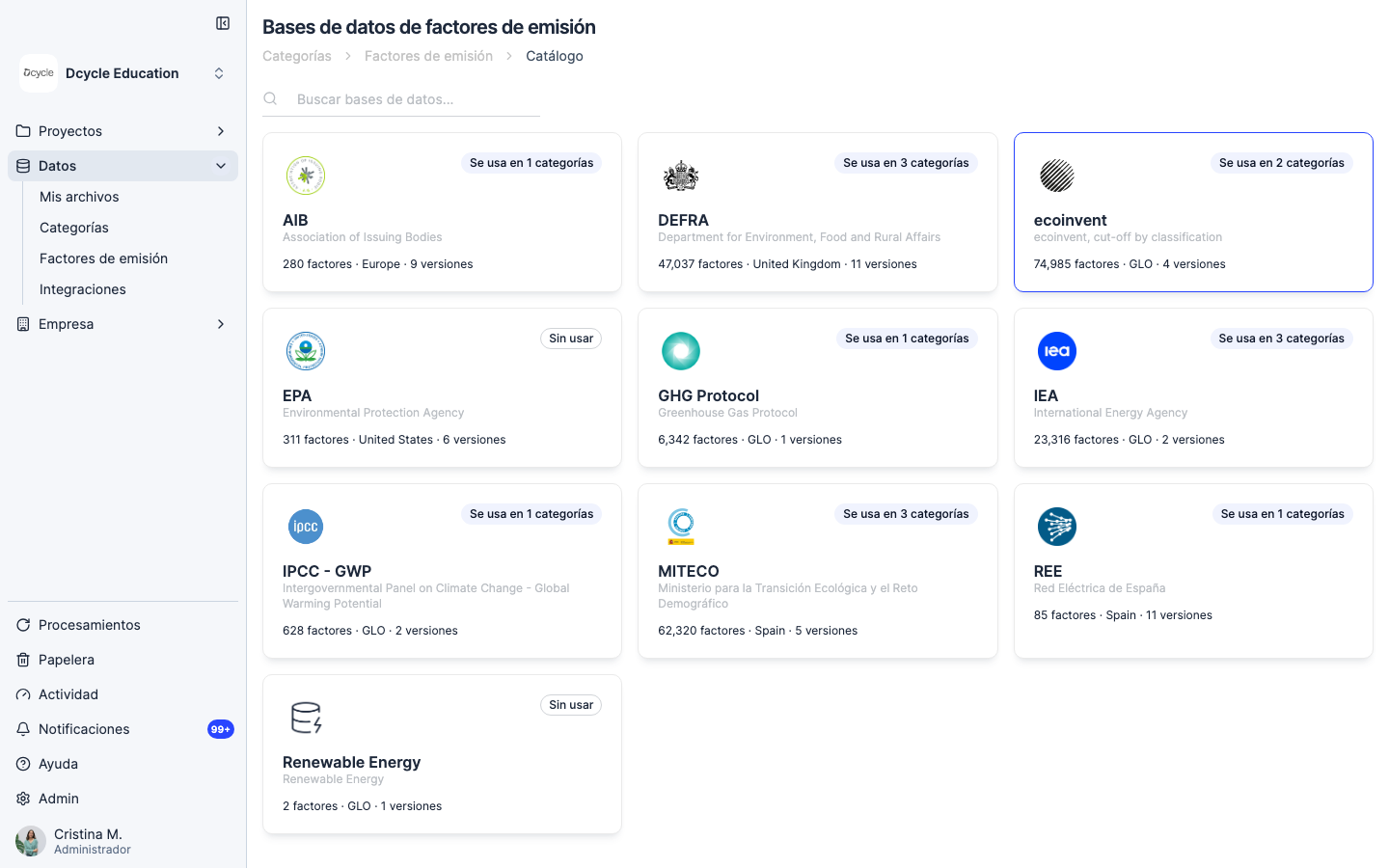Click '62,320 factores · Spain · 5 versiones' text
Screen dimensions: 1389x868
(x=757, y=631)
